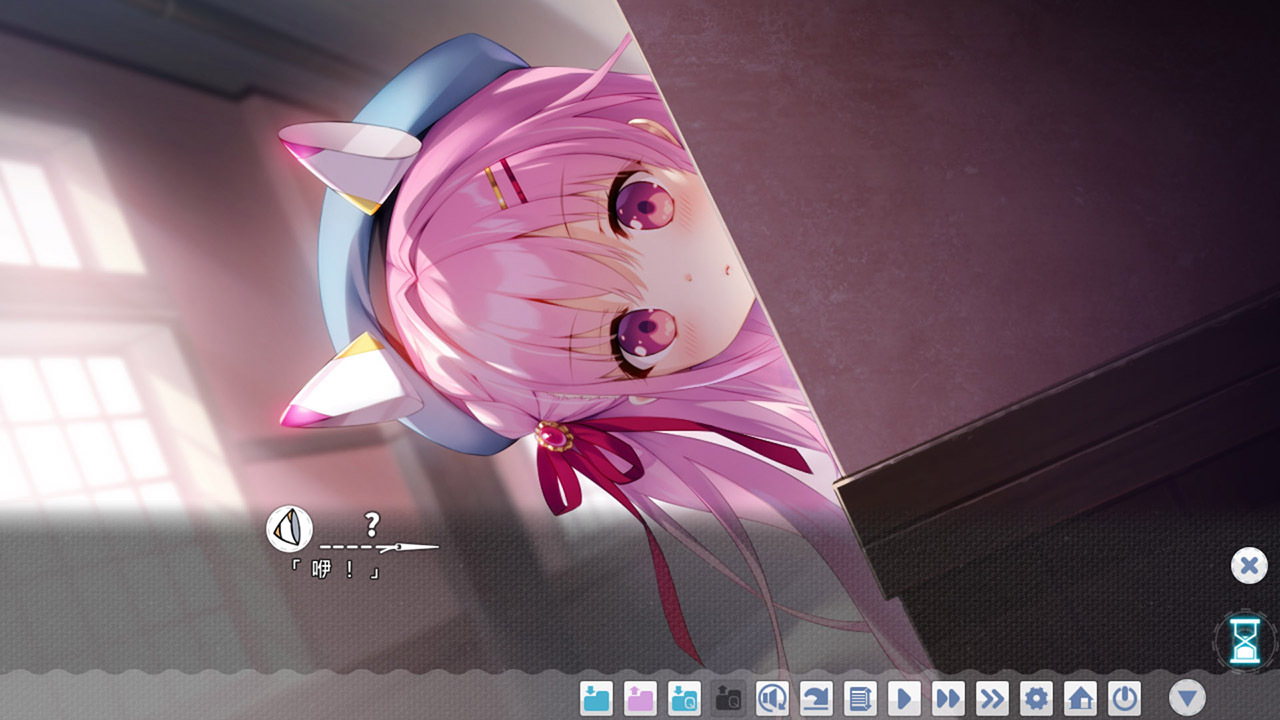Image resolution: width=1280 pixels, height=720 pixels.
Task: Toggle auto-play mode on
Action: point(904,697)
